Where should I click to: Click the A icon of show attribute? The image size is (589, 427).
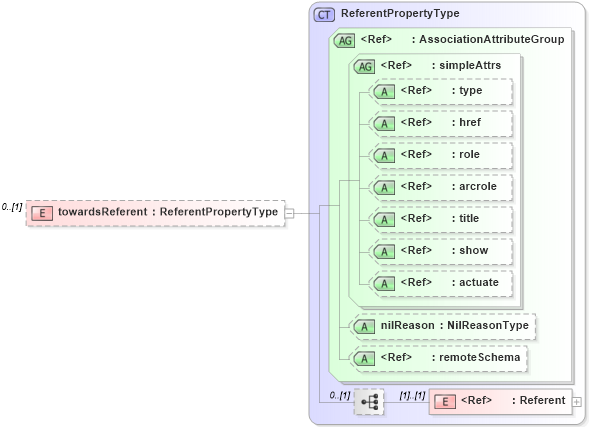point(384,251)
